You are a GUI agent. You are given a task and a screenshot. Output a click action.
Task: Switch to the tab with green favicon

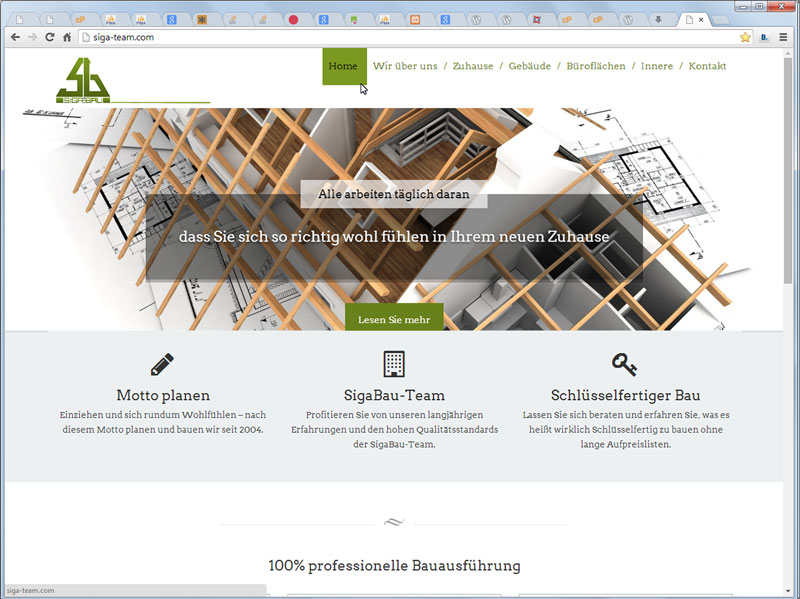tap(354, 20)
